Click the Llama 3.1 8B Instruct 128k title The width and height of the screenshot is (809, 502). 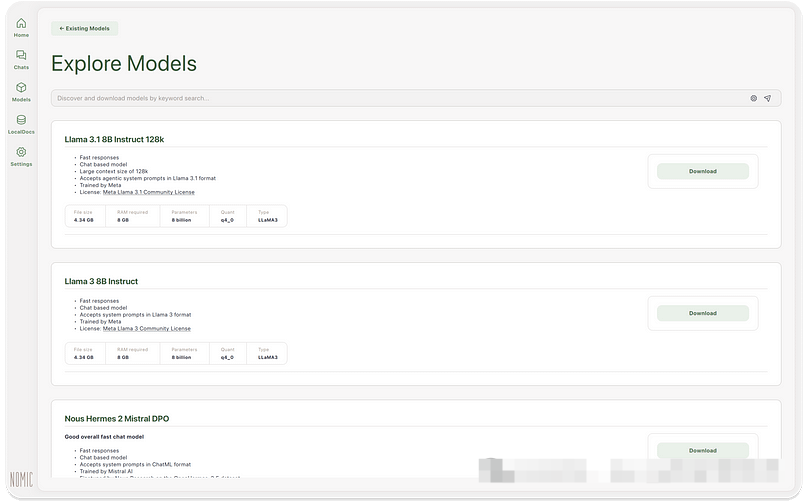pyautogui.click(x=114, y=139)
